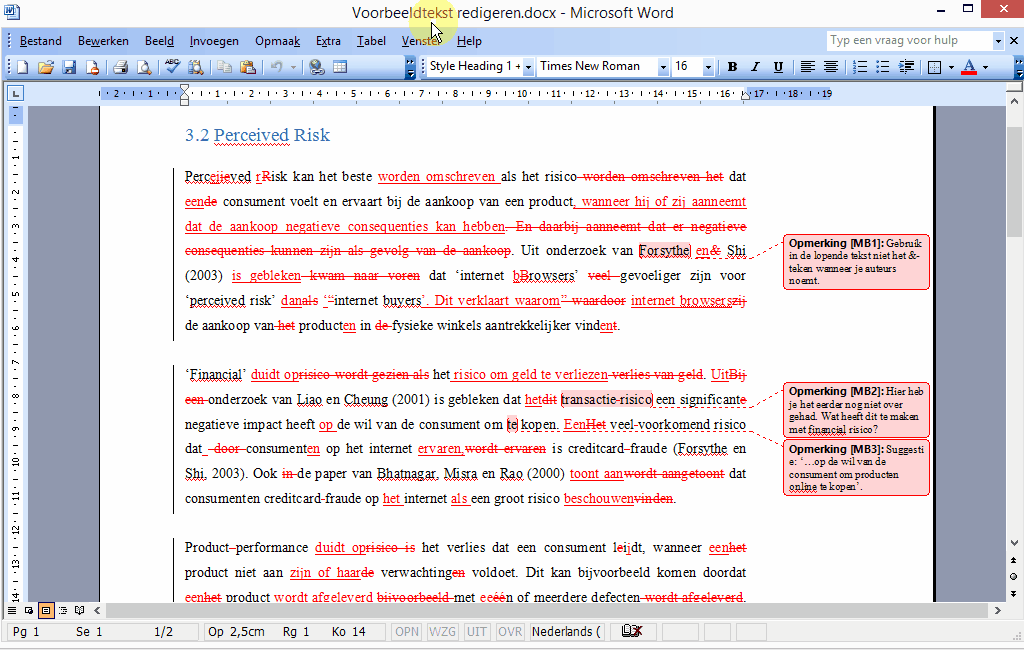Click the 'Typ een vraag voor hulp' box
The height and width of the screenshot is (650, 1024).
point(910,41)
